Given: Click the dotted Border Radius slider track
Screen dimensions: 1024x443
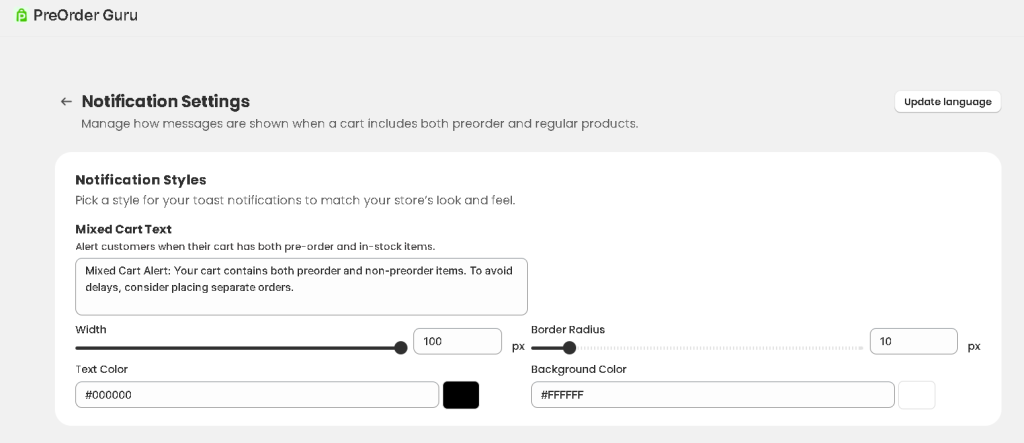Looking at the screenshot, I should 720,348.
